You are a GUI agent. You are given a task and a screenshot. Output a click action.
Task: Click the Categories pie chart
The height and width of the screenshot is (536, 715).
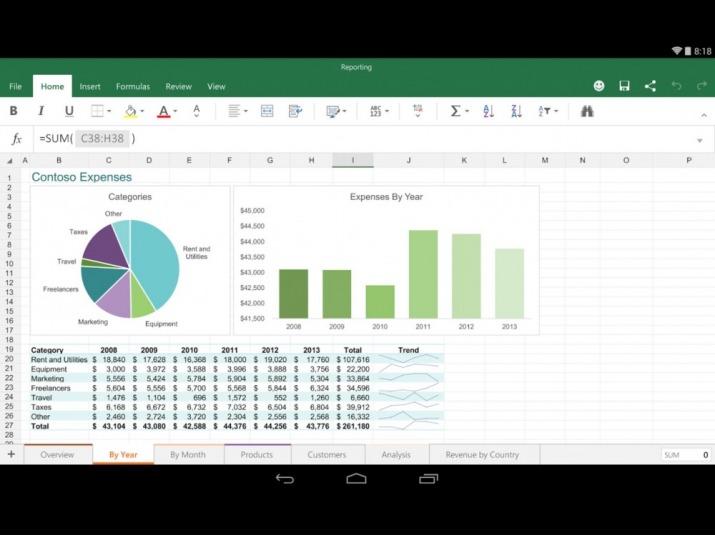(x=130, y=269)
